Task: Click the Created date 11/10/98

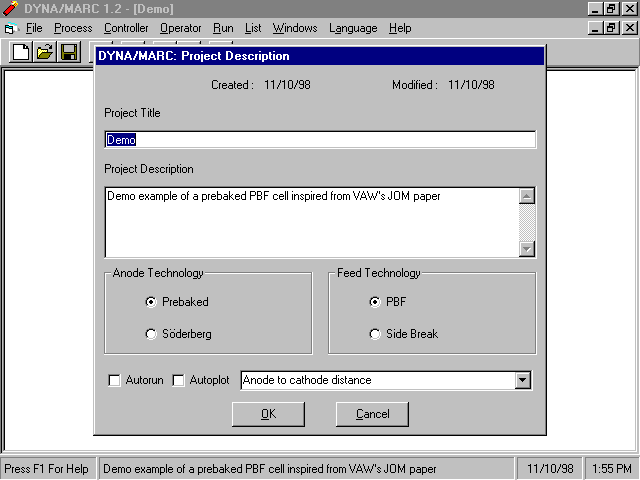Action: (x=287, y=85)
